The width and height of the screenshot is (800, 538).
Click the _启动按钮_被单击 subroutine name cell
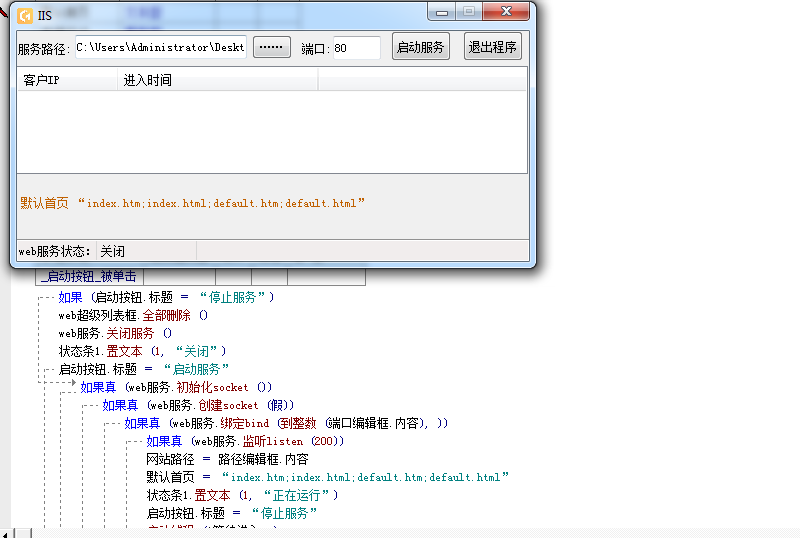click(89, 277)
